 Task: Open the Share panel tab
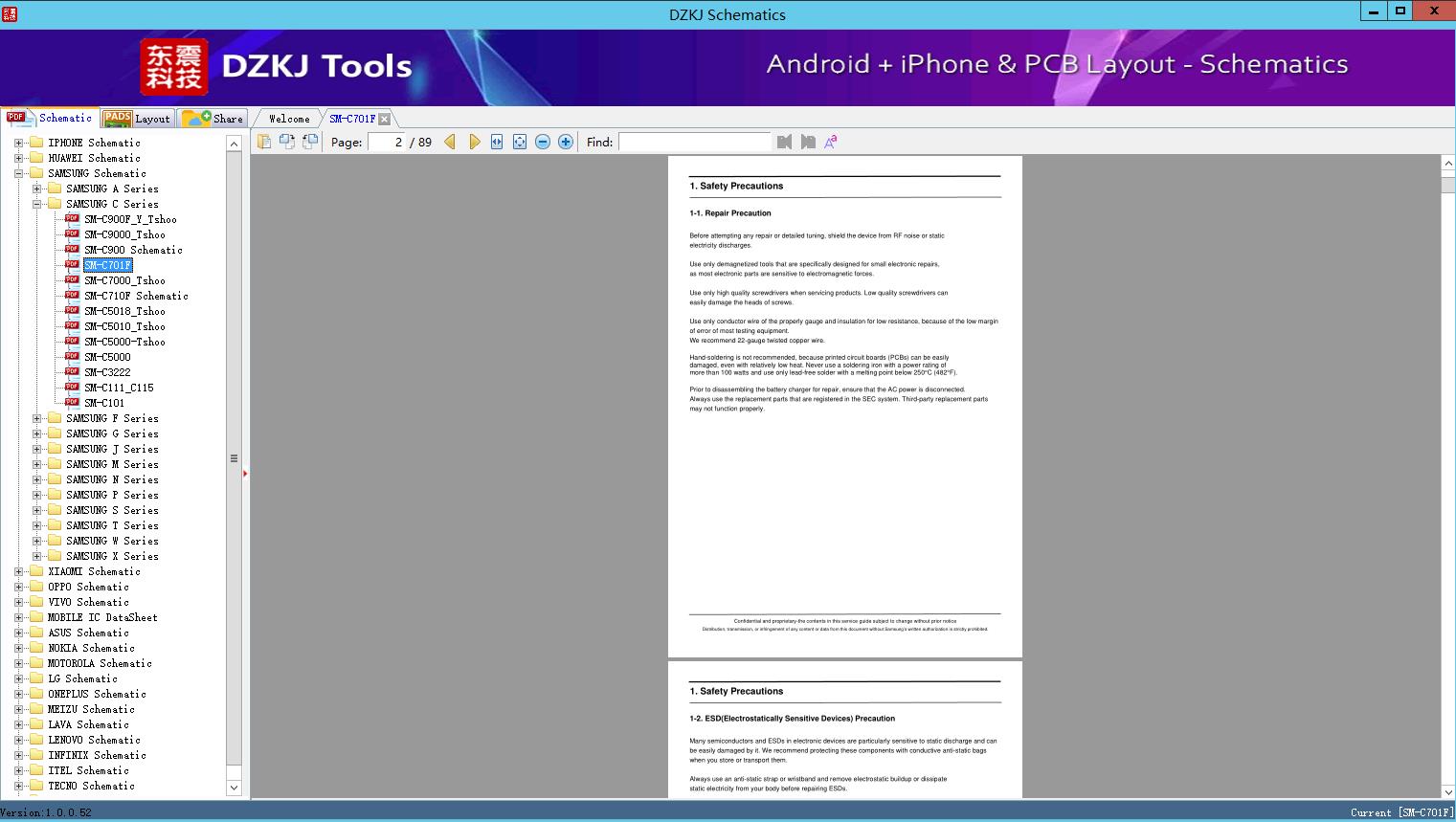click(x=213, y=119)
